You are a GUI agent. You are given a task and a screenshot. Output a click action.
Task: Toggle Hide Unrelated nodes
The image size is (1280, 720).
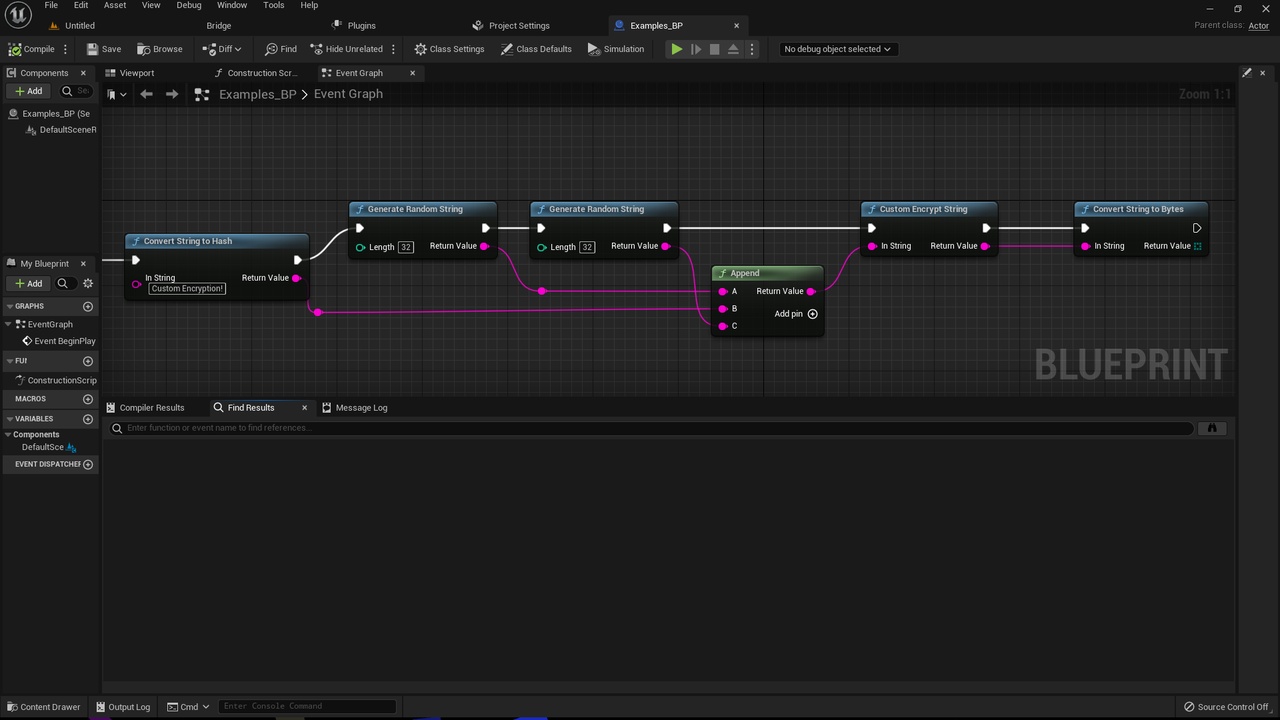(347, 49)
